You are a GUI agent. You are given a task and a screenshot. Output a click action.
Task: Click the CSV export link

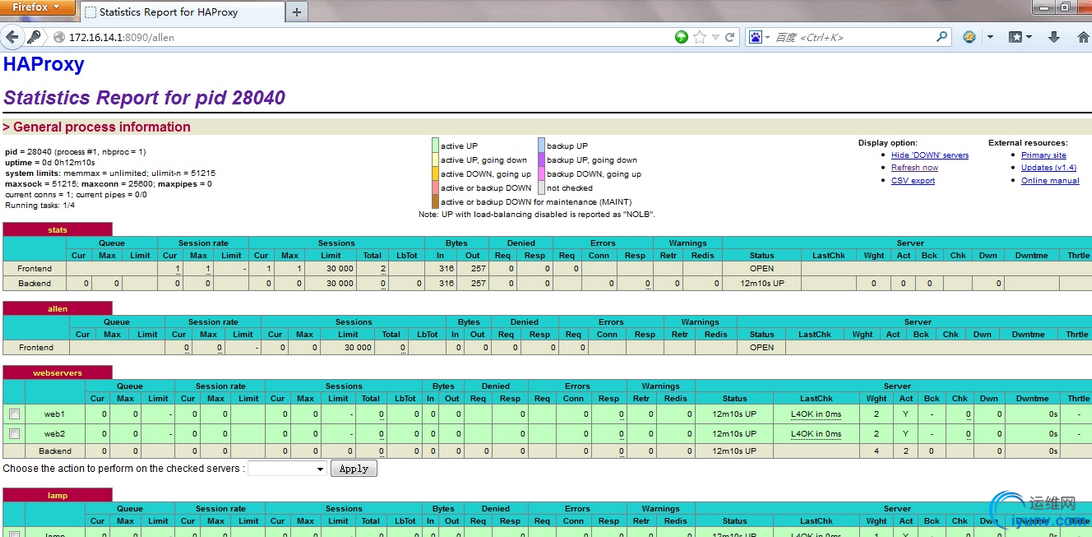(913, 180)
